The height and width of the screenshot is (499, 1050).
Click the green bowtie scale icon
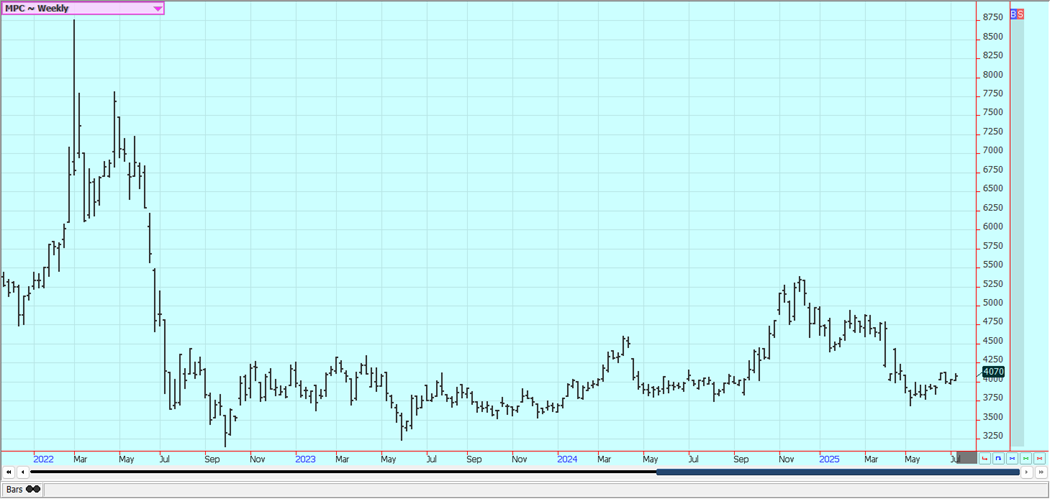1025,458
